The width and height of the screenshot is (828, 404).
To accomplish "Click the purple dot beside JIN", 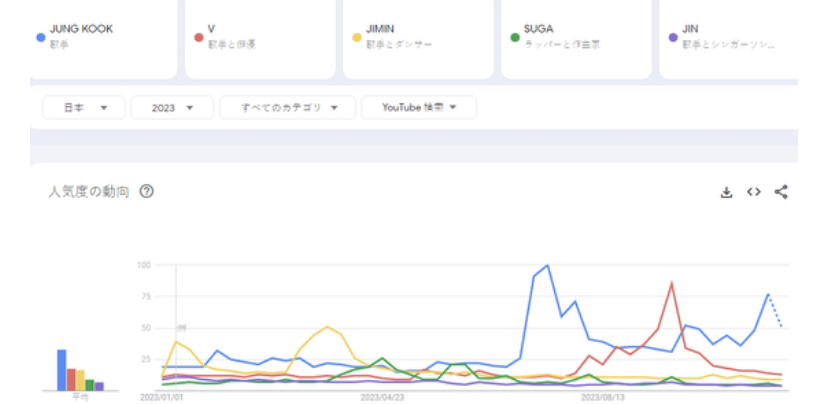I will point(672,37).
